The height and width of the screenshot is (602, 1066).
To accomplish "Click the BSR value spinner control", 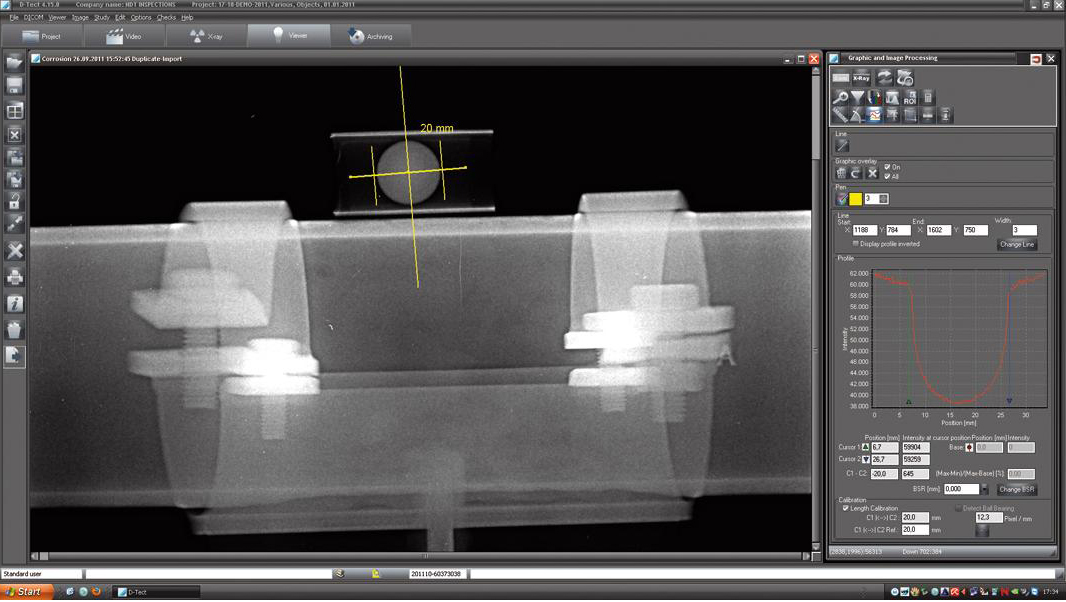I will pyautogui.click(x=985, y=489).
